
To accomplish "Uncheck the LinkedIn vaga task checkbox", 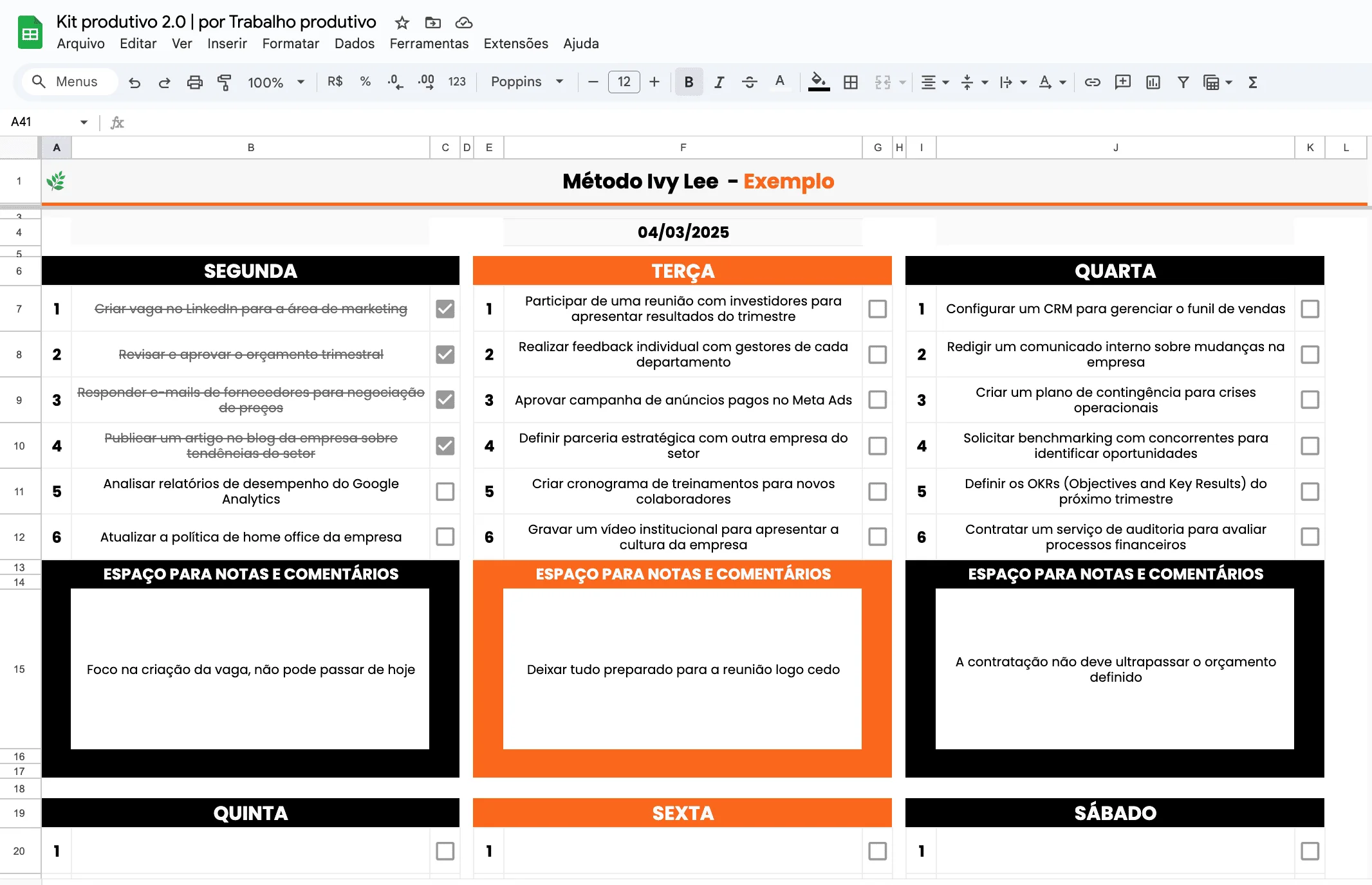I will click(445, 309).
